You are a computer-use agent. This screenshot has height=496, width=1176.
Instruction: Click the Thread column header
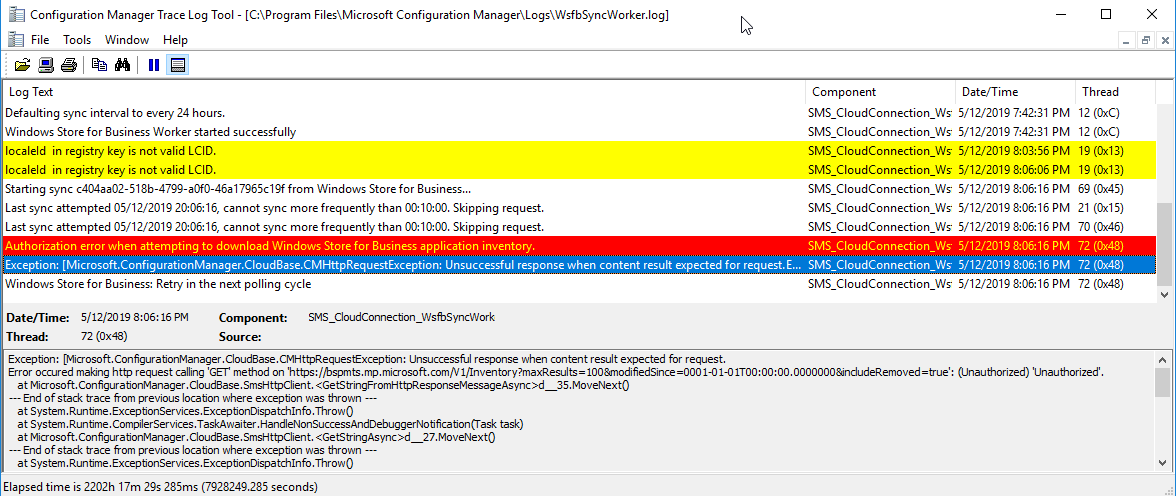1114,92
